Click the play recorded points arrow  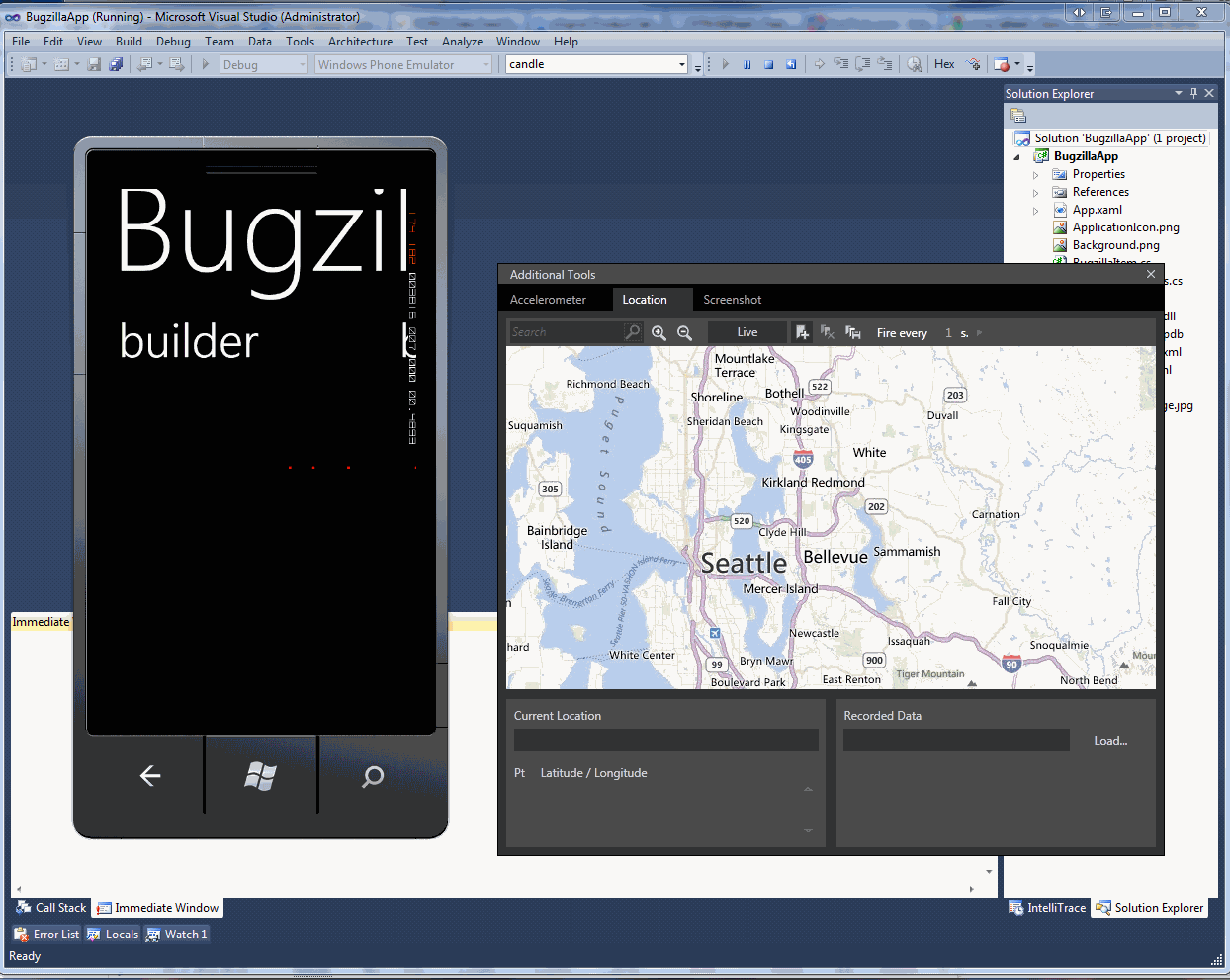(980, 333)
